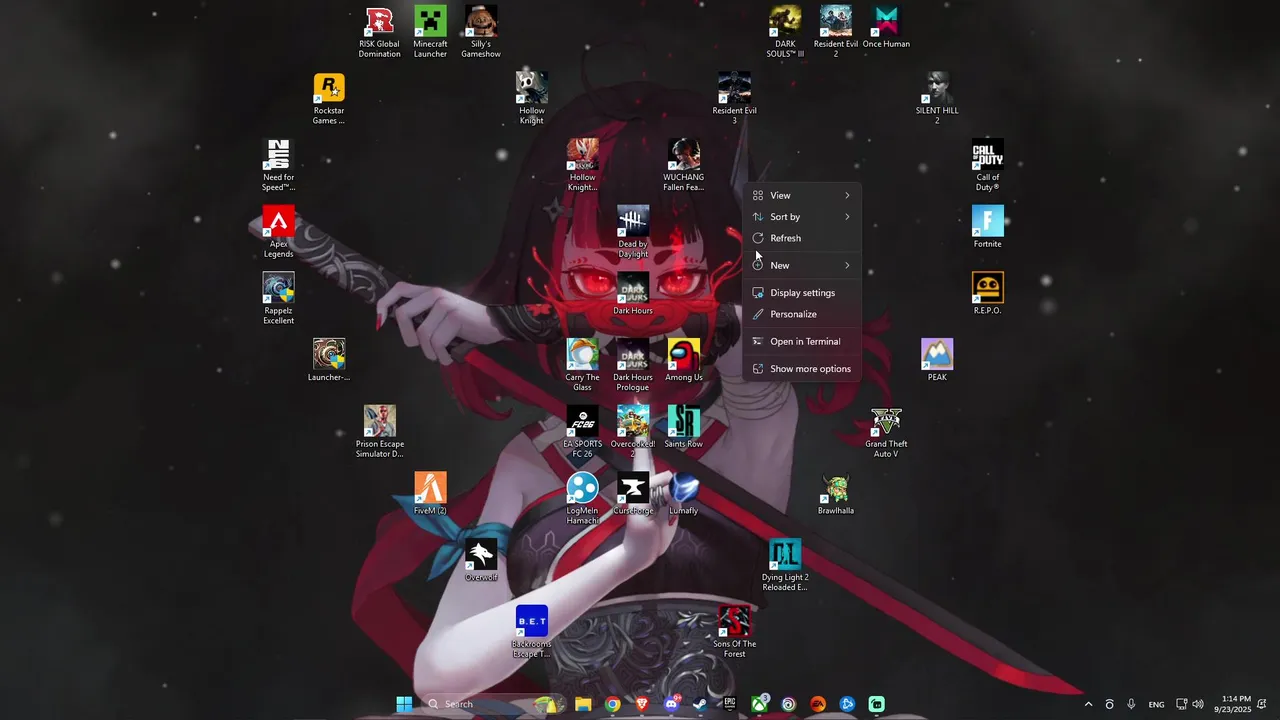Open Brave browser from the taskbar

(642, 704)
